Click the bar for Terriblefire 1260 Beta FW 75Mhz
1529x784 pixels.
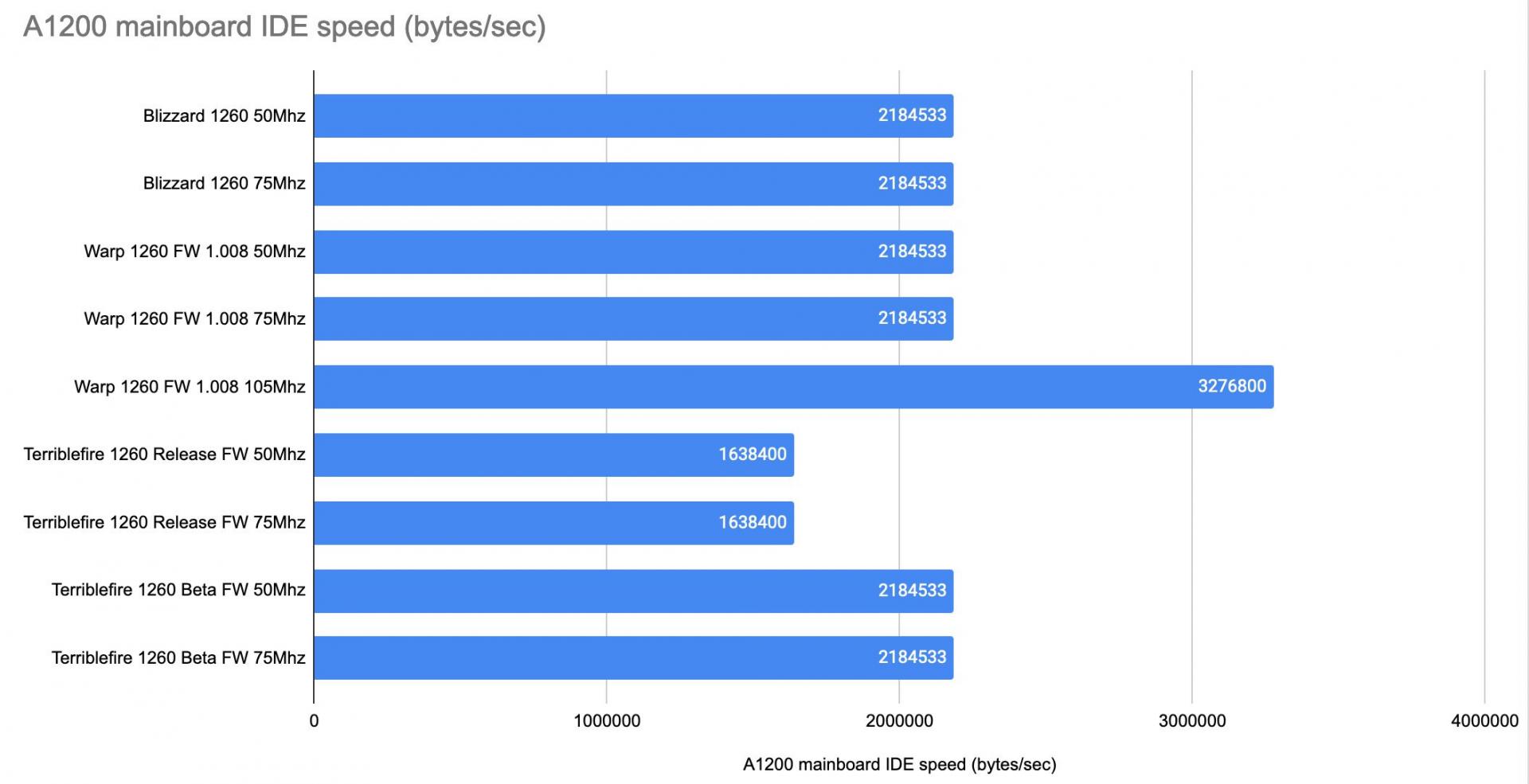634,657
